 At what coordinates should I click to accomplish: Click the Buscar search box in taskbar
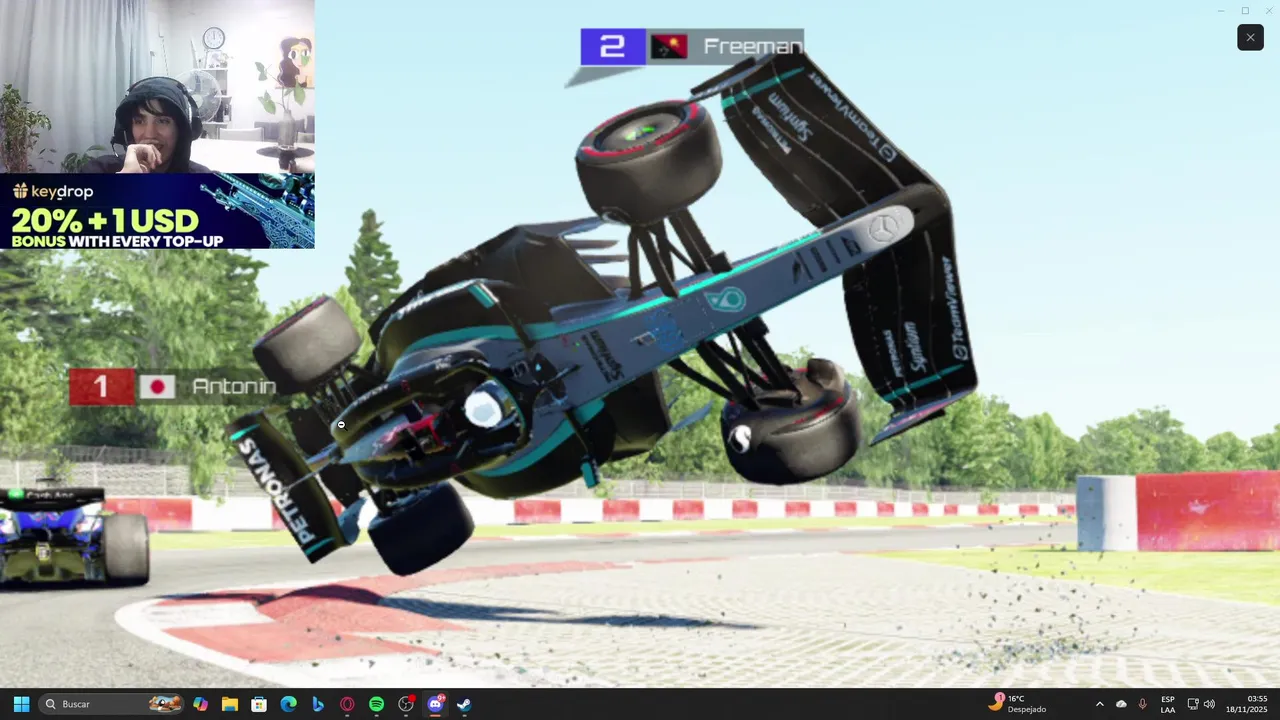click(x=113, y=704)
